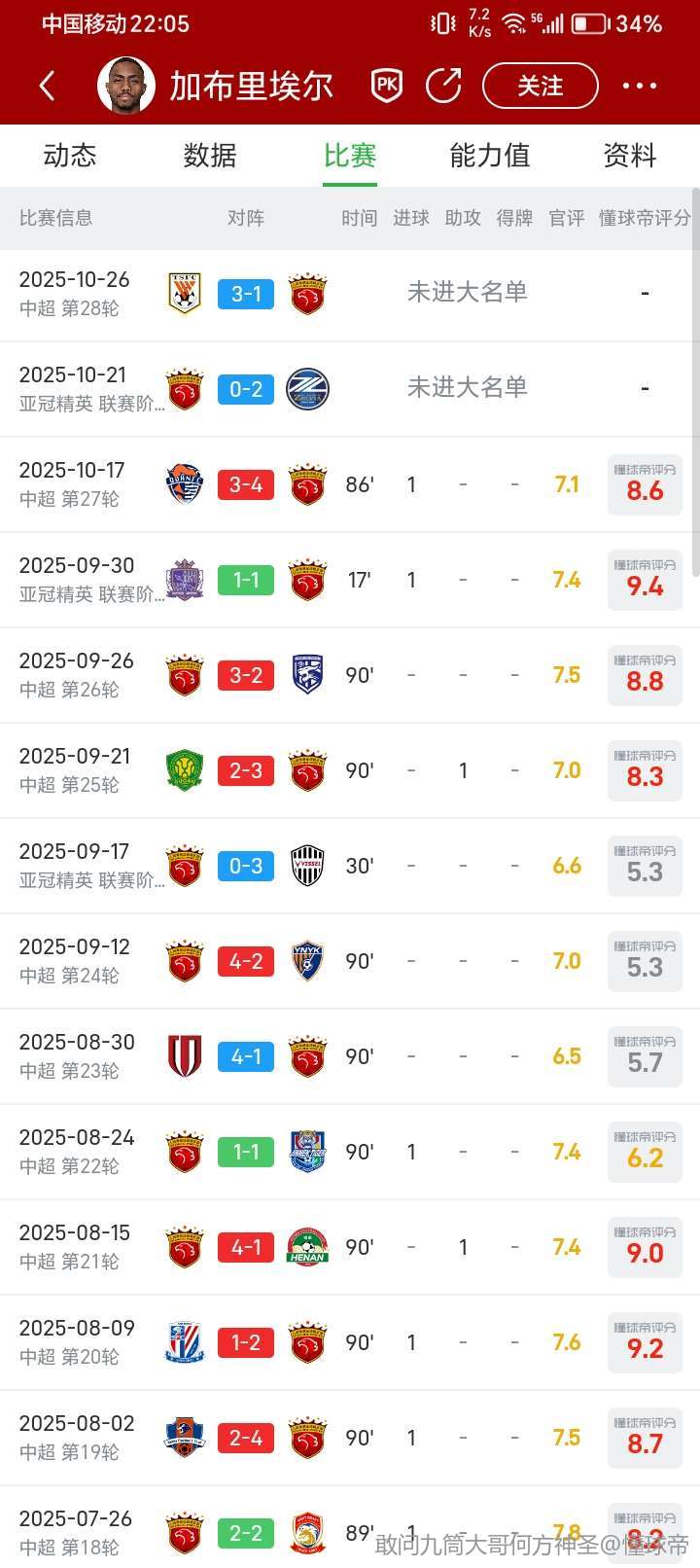700x1568 pixels.
Task: Tap the green 1-1 score on 2025-08-24
Action: click(x=246, y=1152)
